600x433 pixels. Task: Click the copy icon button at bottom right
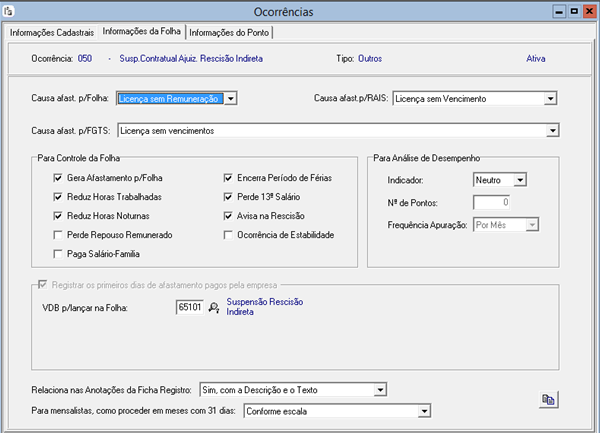[549, 399]
